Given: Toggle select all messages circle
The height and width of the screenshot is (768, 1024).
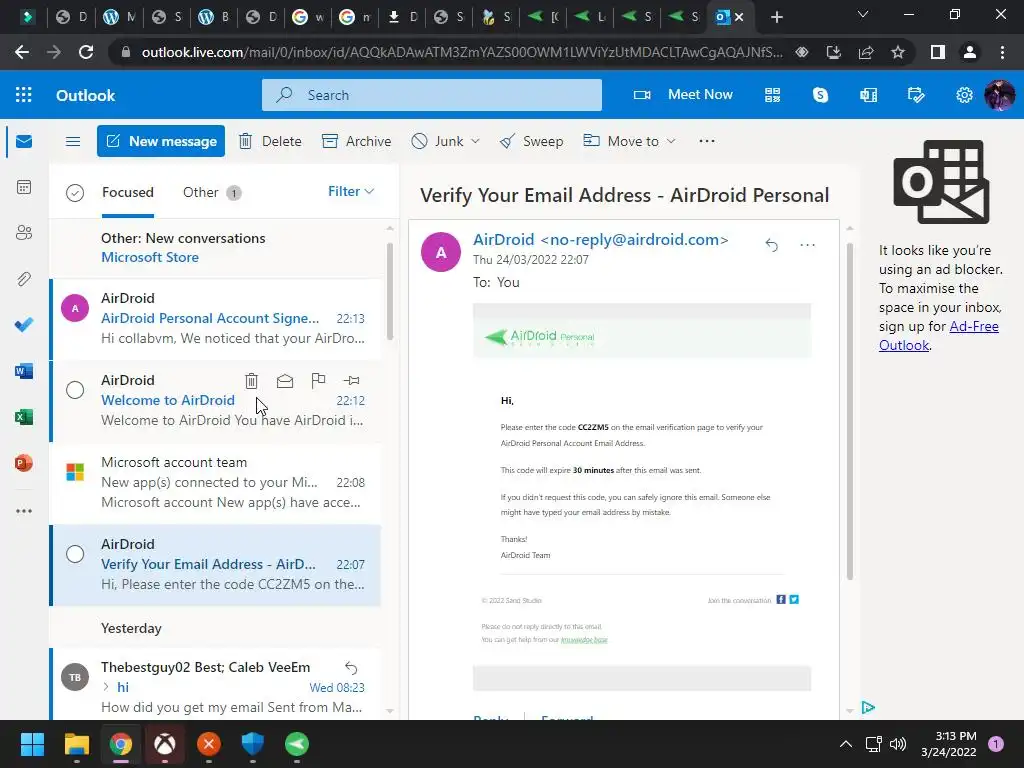Looking at the screenshot, I should (x=75, y=193).
